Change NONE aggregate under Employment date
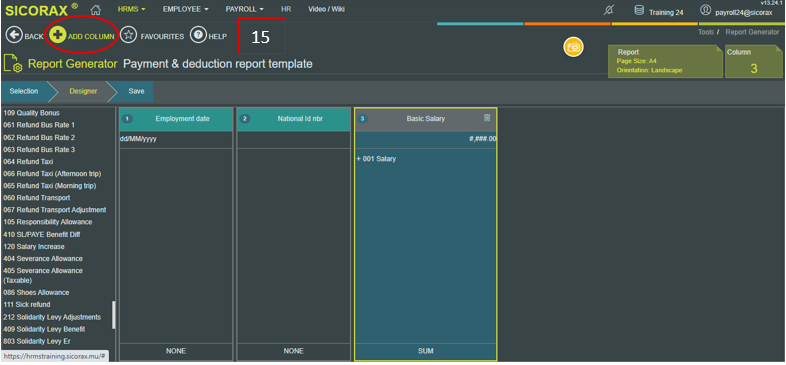 point(176,351)
